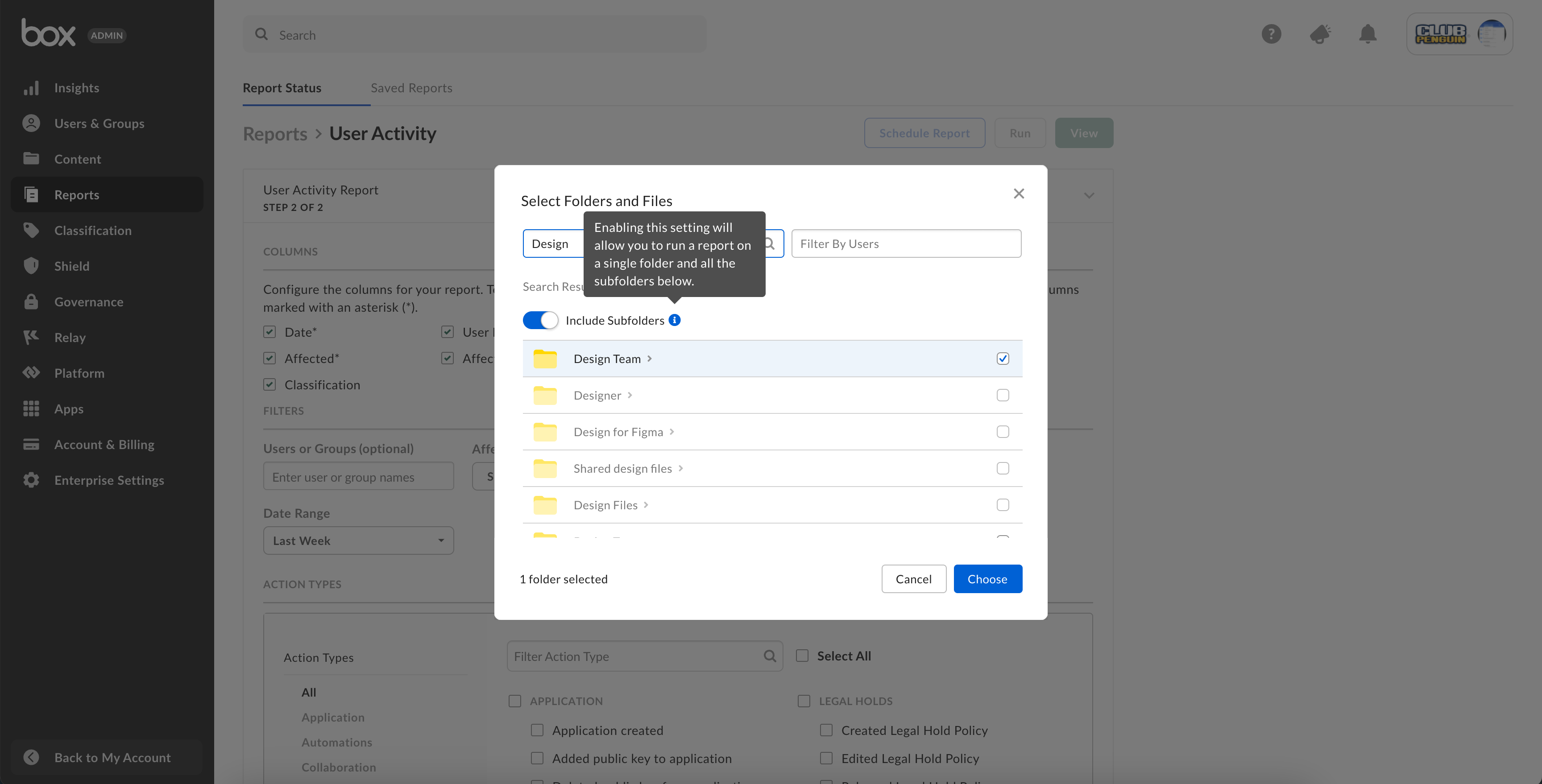Expand the Shared design files chevron
Screen dimensions: 1542x784
[680, 468]
